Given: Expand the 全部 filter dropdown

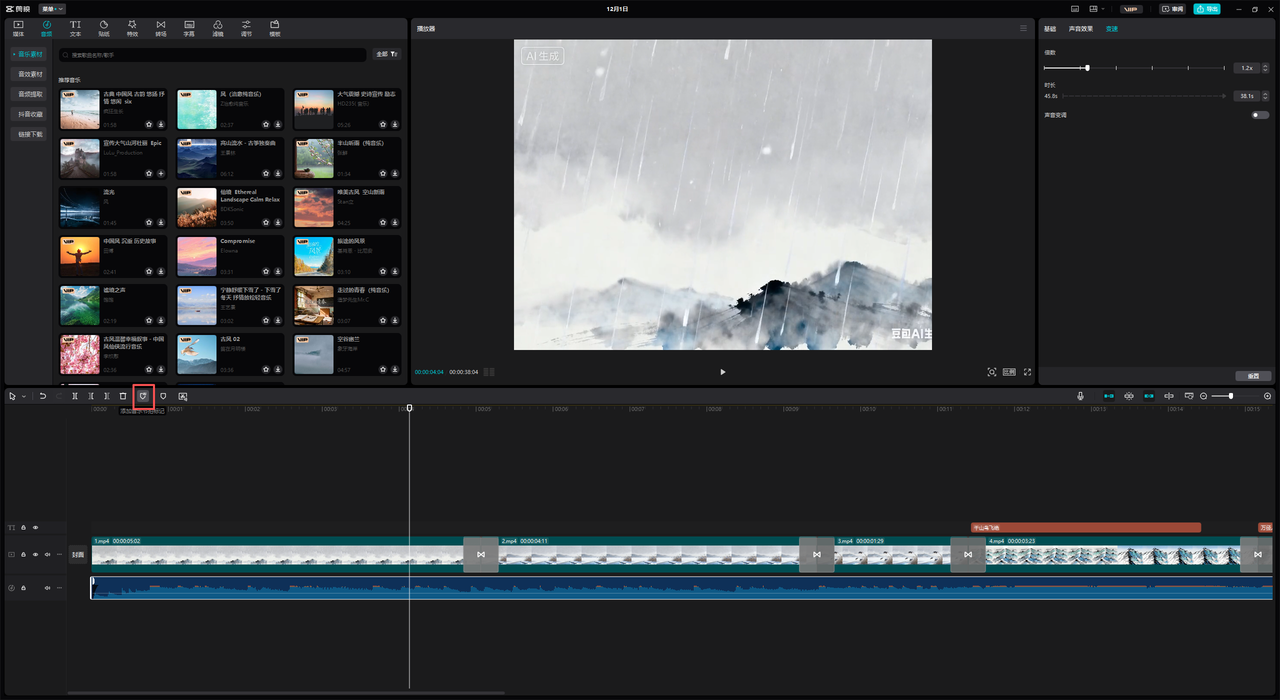Looking at the screenshot, I should pyautogui.click(x=387, y=54).
